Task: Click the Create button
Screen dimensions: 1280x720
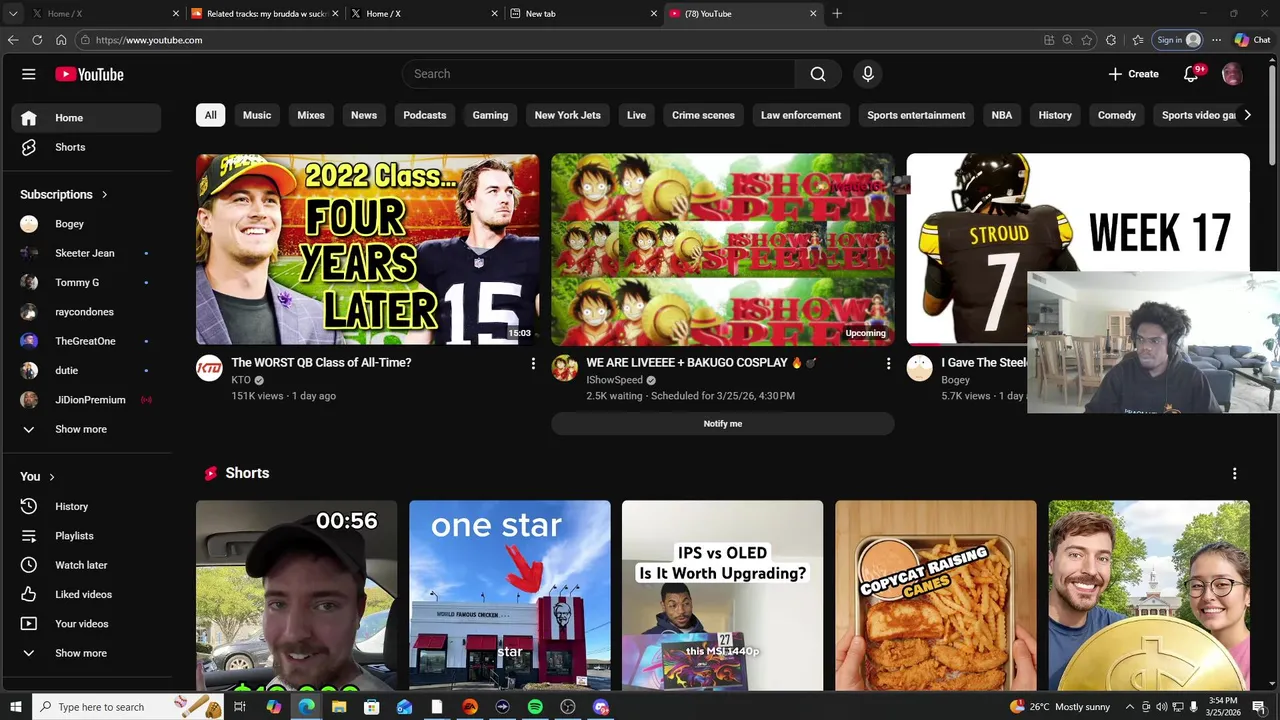Action: [x=1133, y=74]
